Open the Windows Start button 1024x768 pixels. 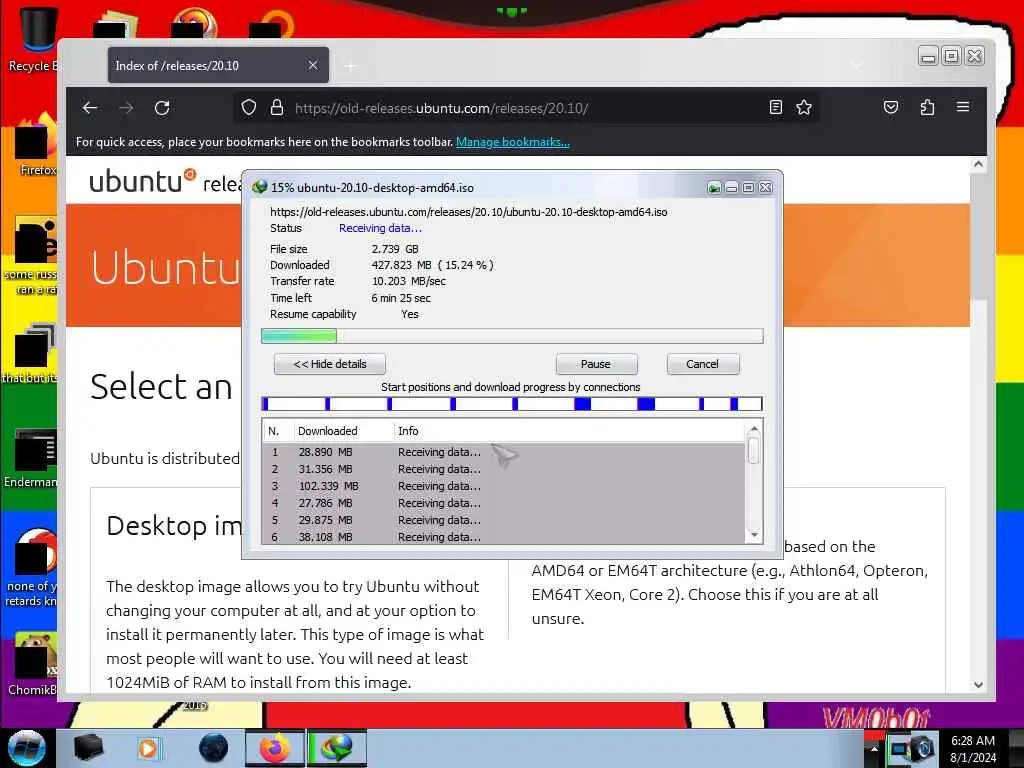[x=26, y=748]
